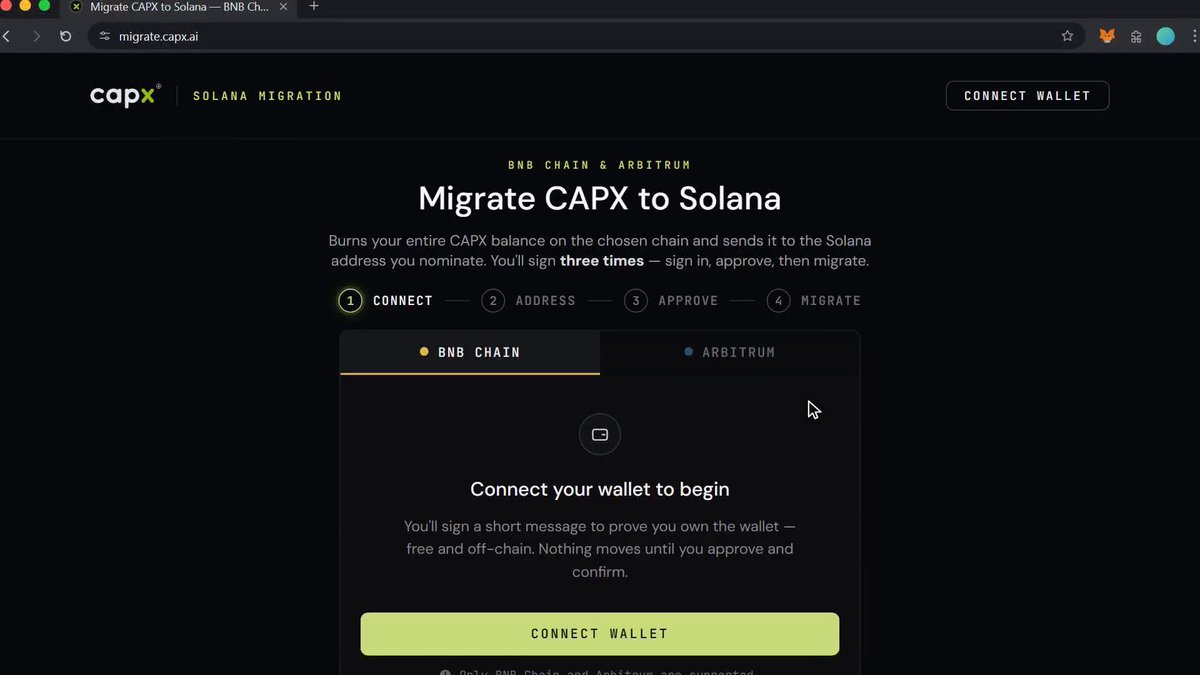Open the browser extensions puzzle icon

[x=1136, y=36]
